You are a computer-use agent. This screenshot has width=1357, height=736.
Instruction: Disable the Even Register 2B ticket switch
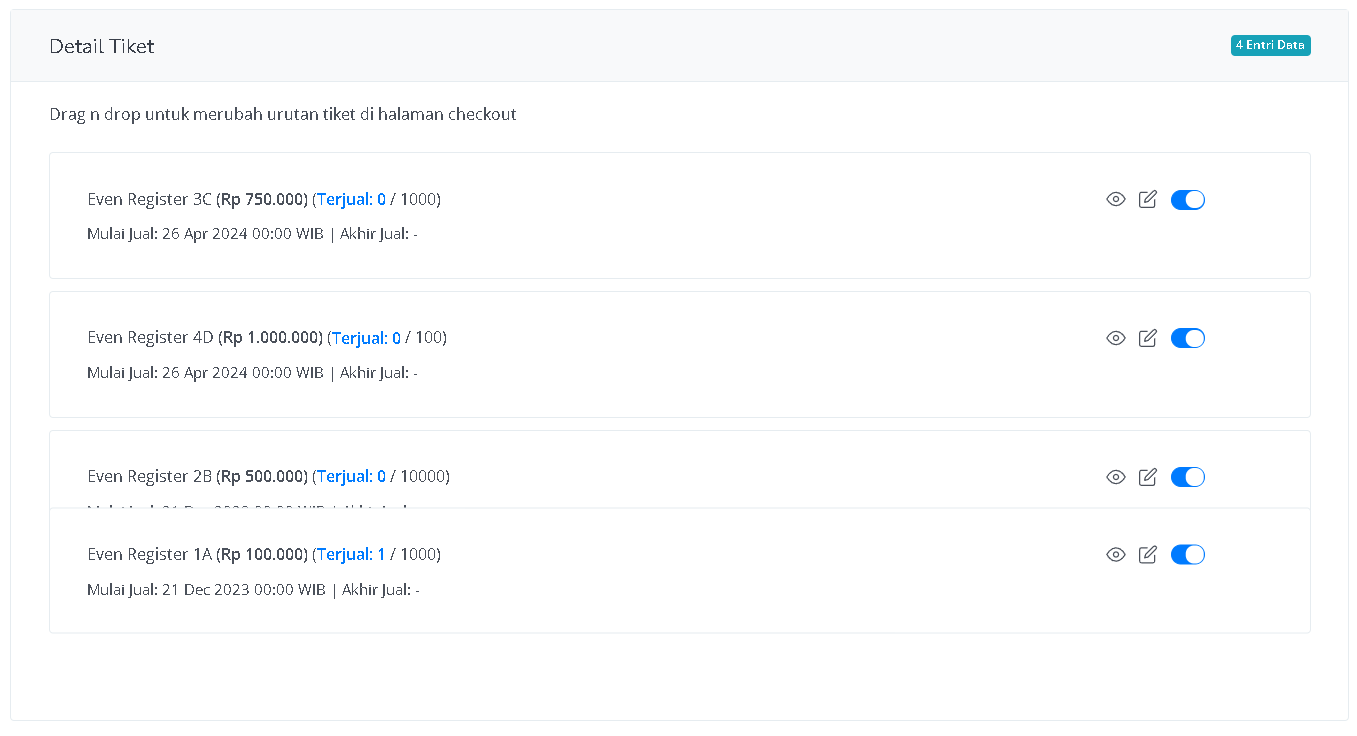pos(1188,477)
